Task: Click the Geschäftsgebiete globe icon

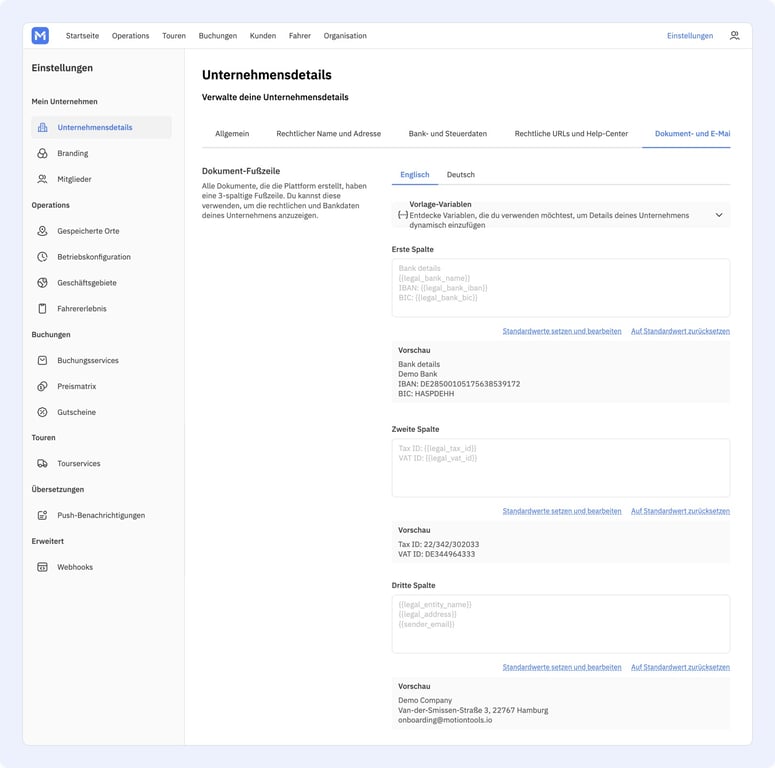Action: tap(43, 283)
